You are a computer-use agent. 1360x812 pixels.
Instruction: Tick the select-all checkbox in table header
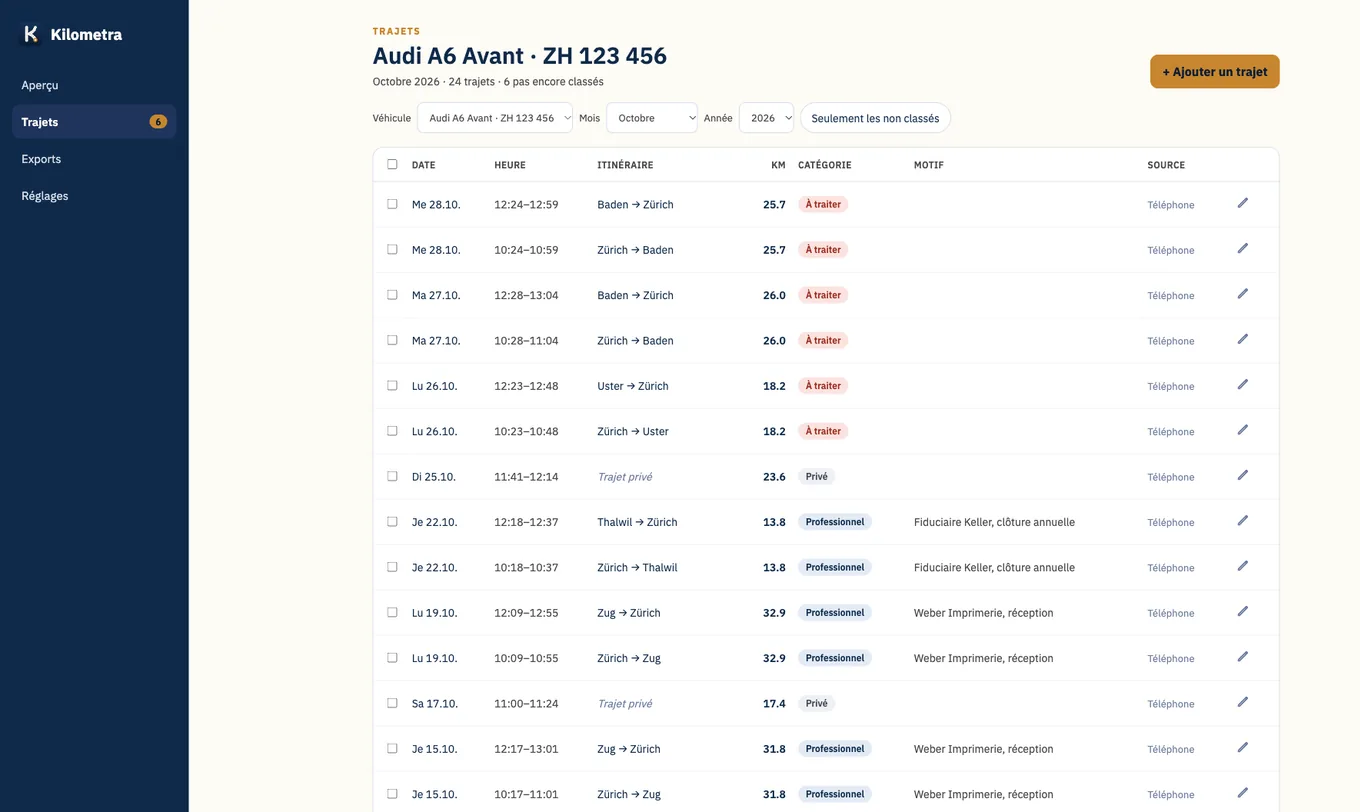tap(392, 164)
